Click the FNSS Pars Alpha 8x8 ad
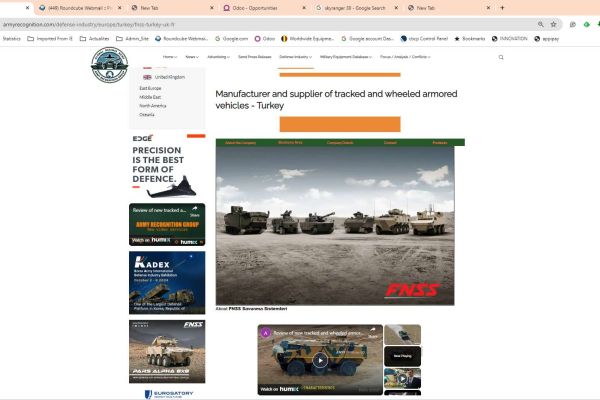This screenshot has width=600, height=400. click(167, 351)
